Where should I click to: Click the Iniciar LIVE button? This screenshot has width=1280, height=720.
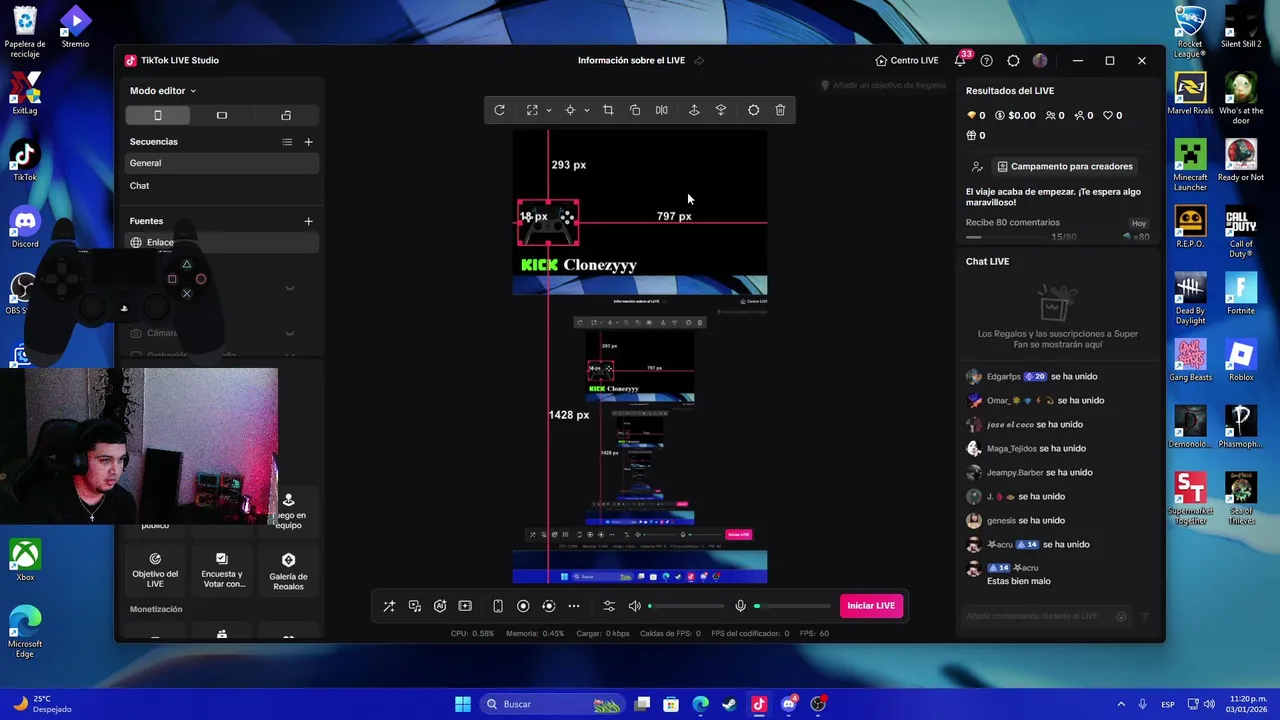tap(871, 606)
